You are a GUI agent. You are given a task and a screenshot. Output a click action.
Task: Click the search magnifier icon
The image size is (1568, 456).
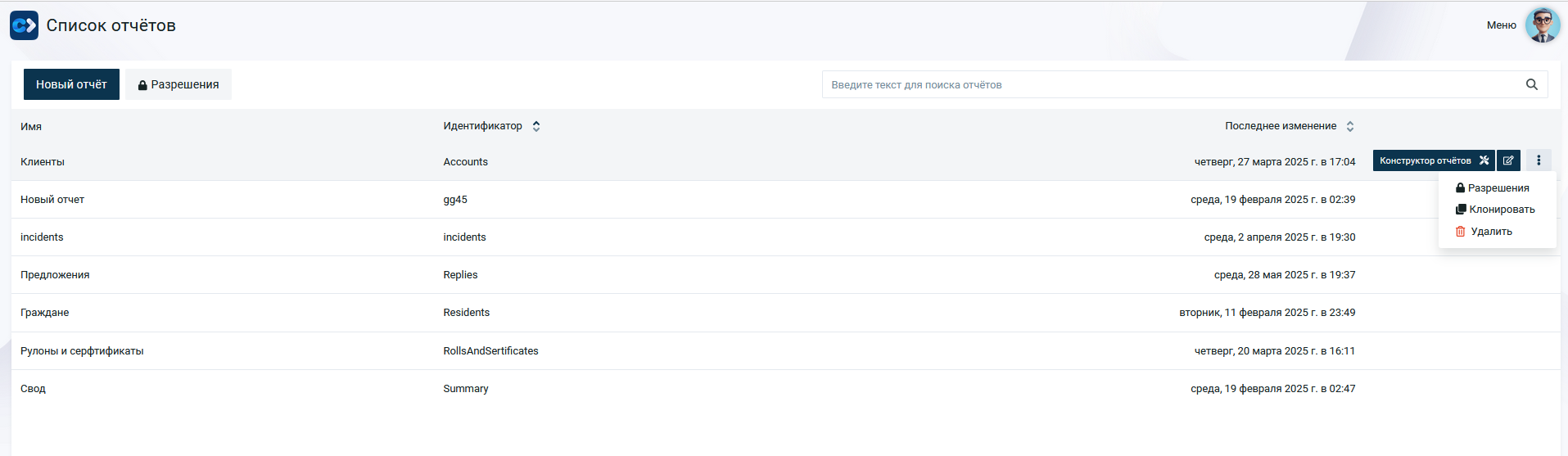[x=1531, y=84]
